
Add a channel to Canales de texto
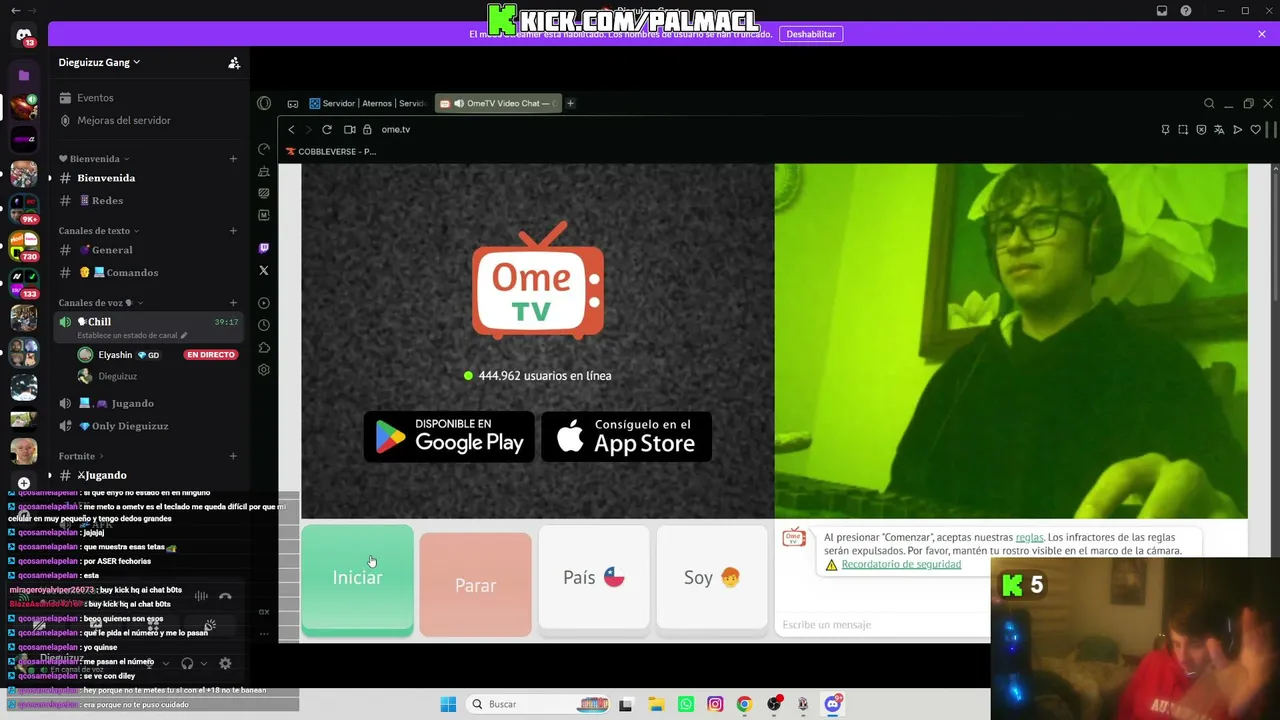click(233, 231)
